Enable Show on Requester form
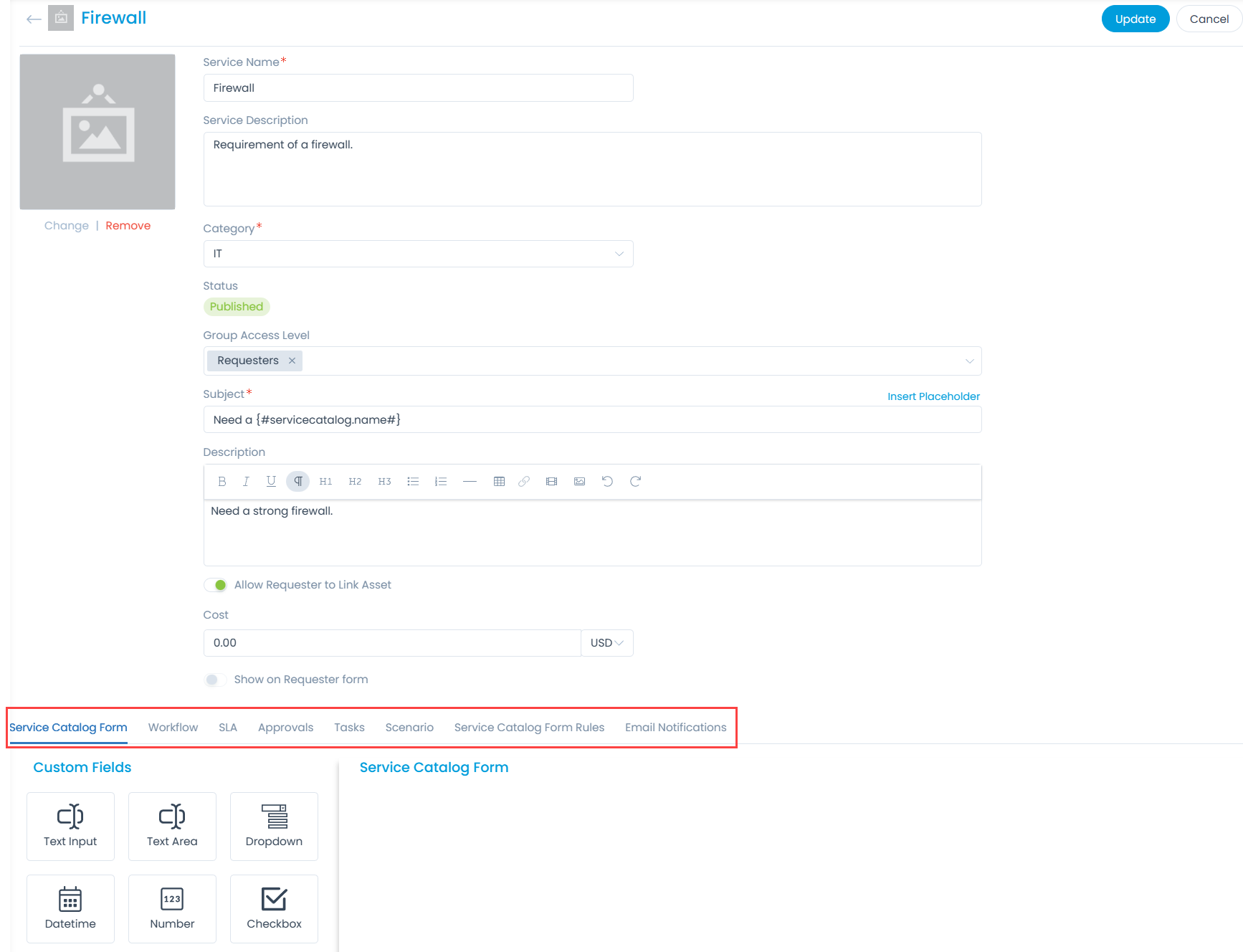The height and width of the screenshot is (952, 1243). pos(214,680)
